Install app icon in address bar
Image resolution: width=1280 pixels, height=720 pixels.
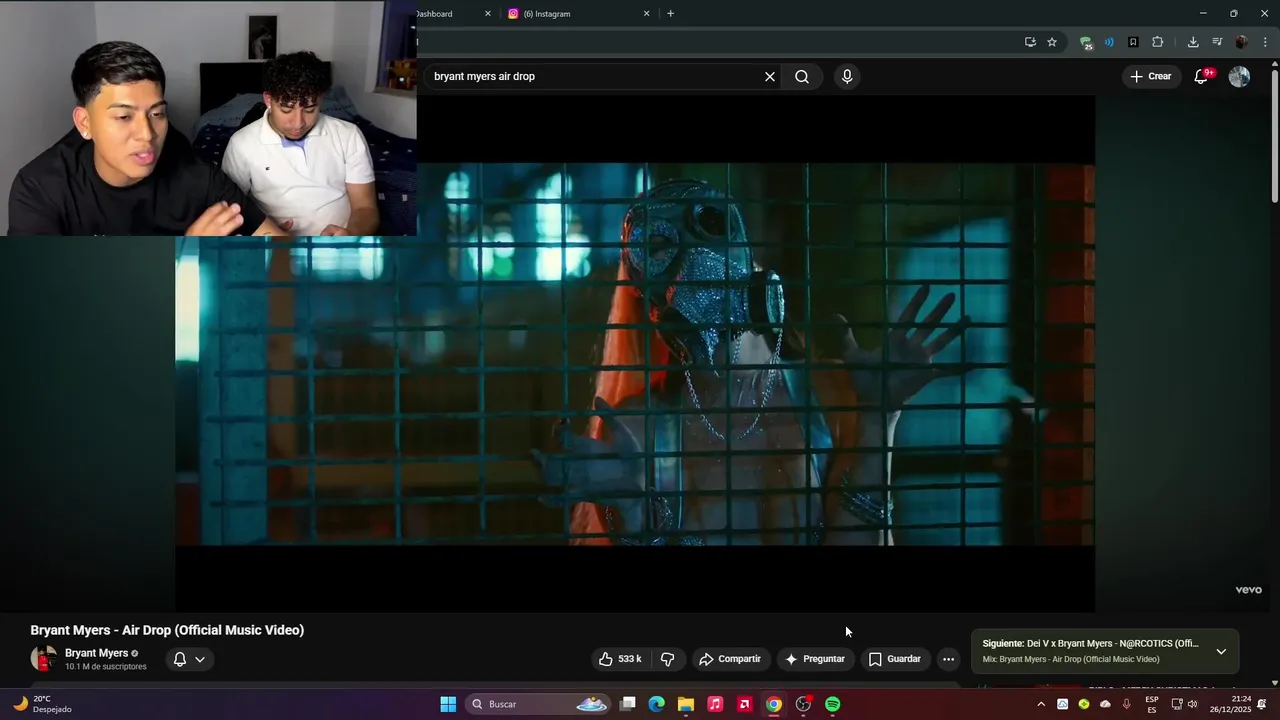click(x=1030, y=42)
